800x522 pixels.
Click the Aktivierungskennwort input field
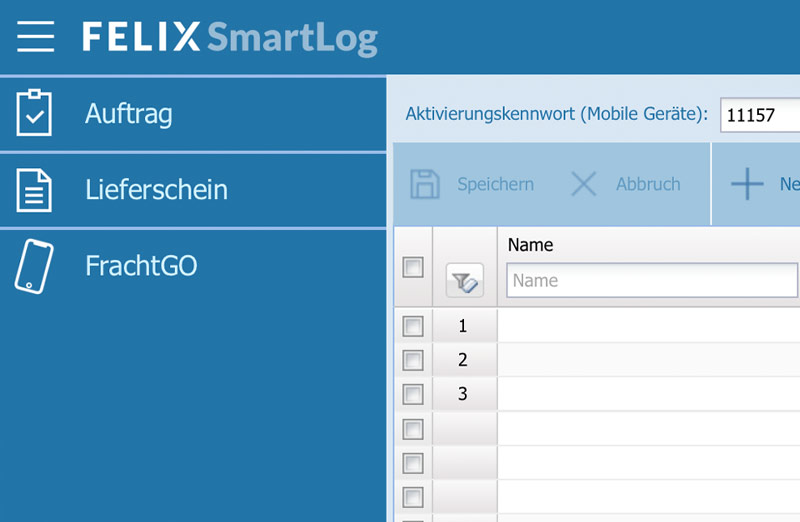pyautogui.click(x=760, y=115)
